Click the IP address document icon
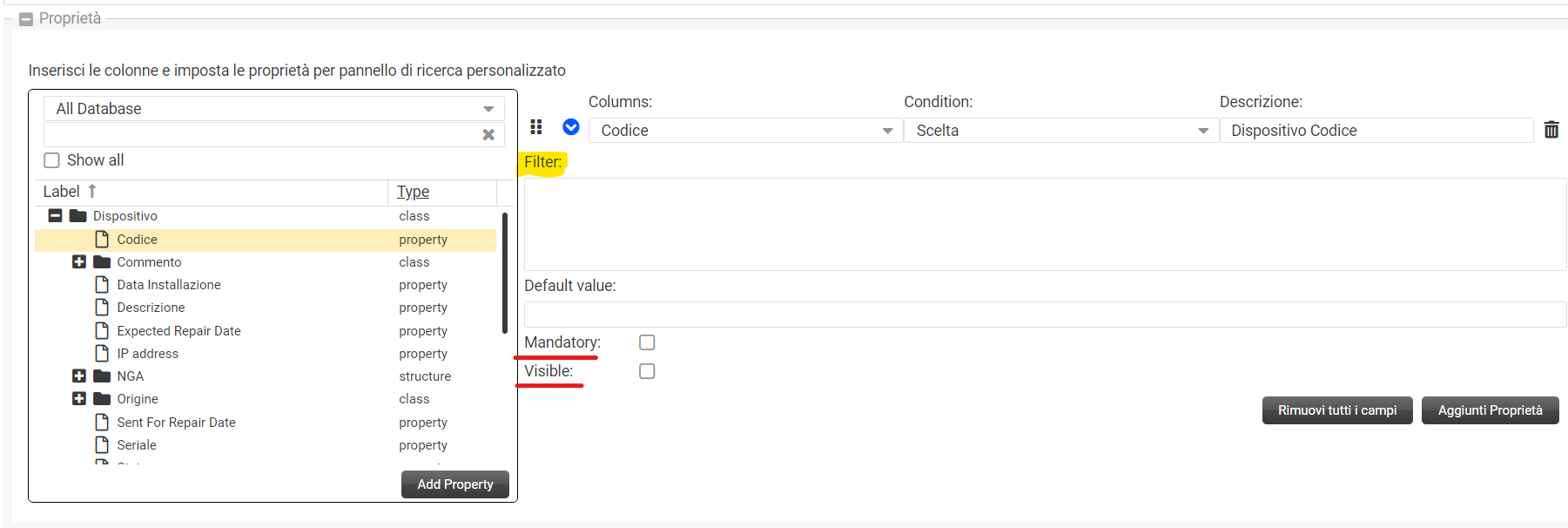Screen dimensions: 1568x528 click(102, 353)
